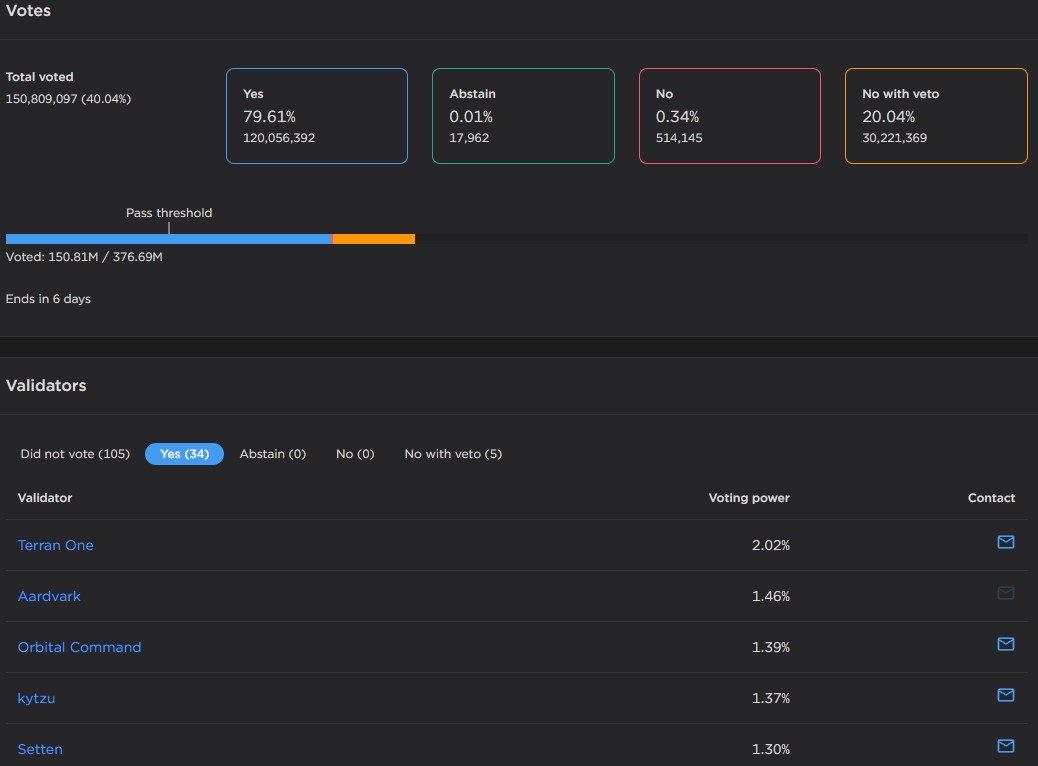The height and width of the screenshot is (766, 1038).
Task: View No with veto (5) validators
Action: pyautogui.click(x=453, y=454)
